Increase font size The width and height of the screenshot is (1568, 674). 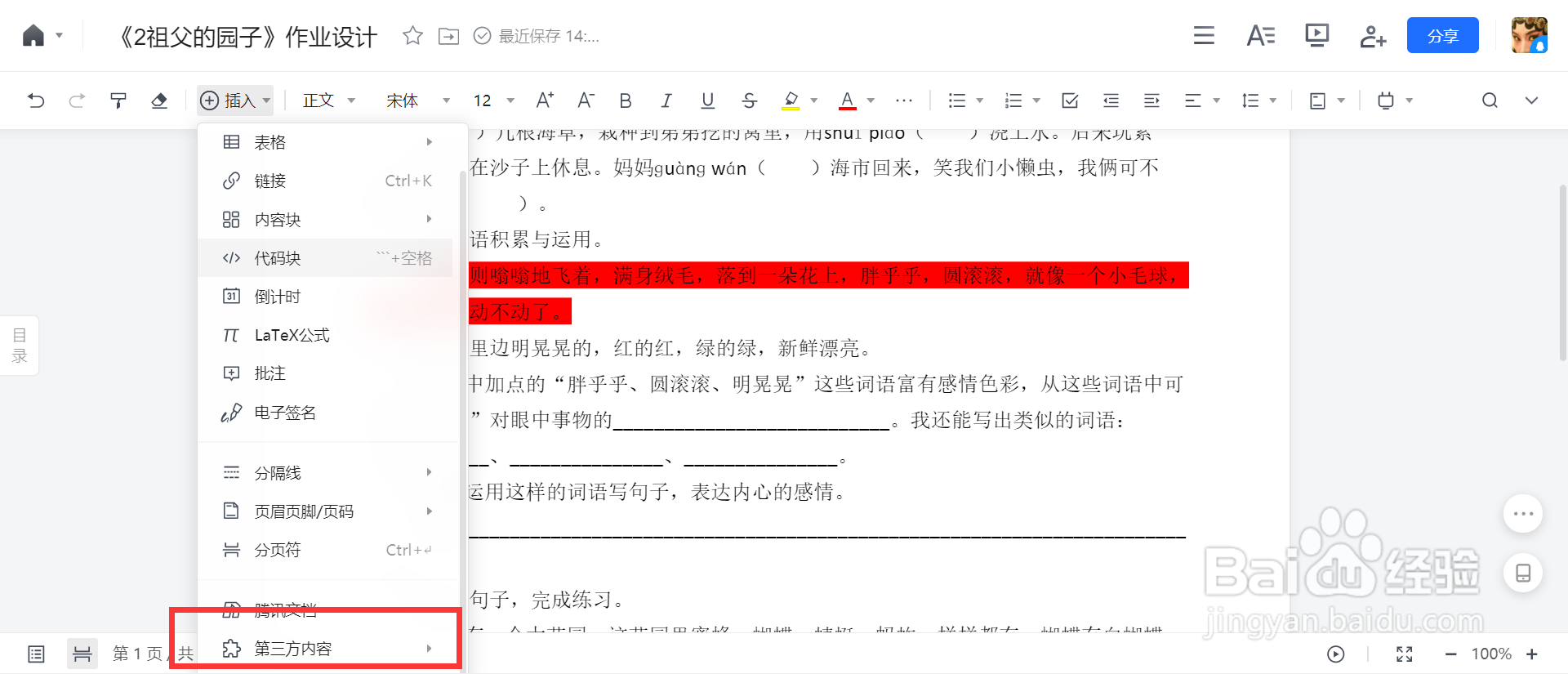tap(544, 100)
